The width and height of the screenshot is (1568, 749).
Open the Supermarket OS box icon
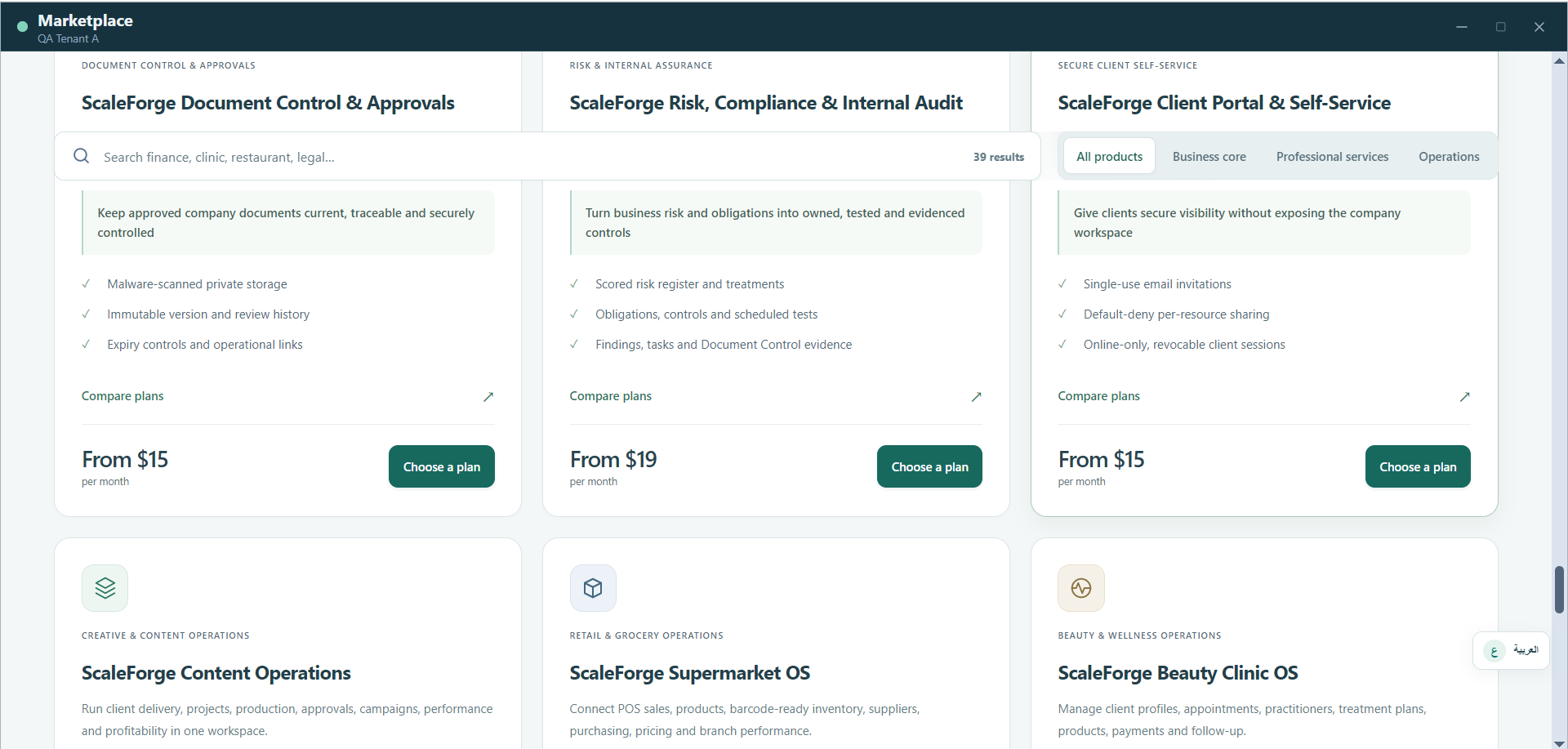click(x=593, y=588)
